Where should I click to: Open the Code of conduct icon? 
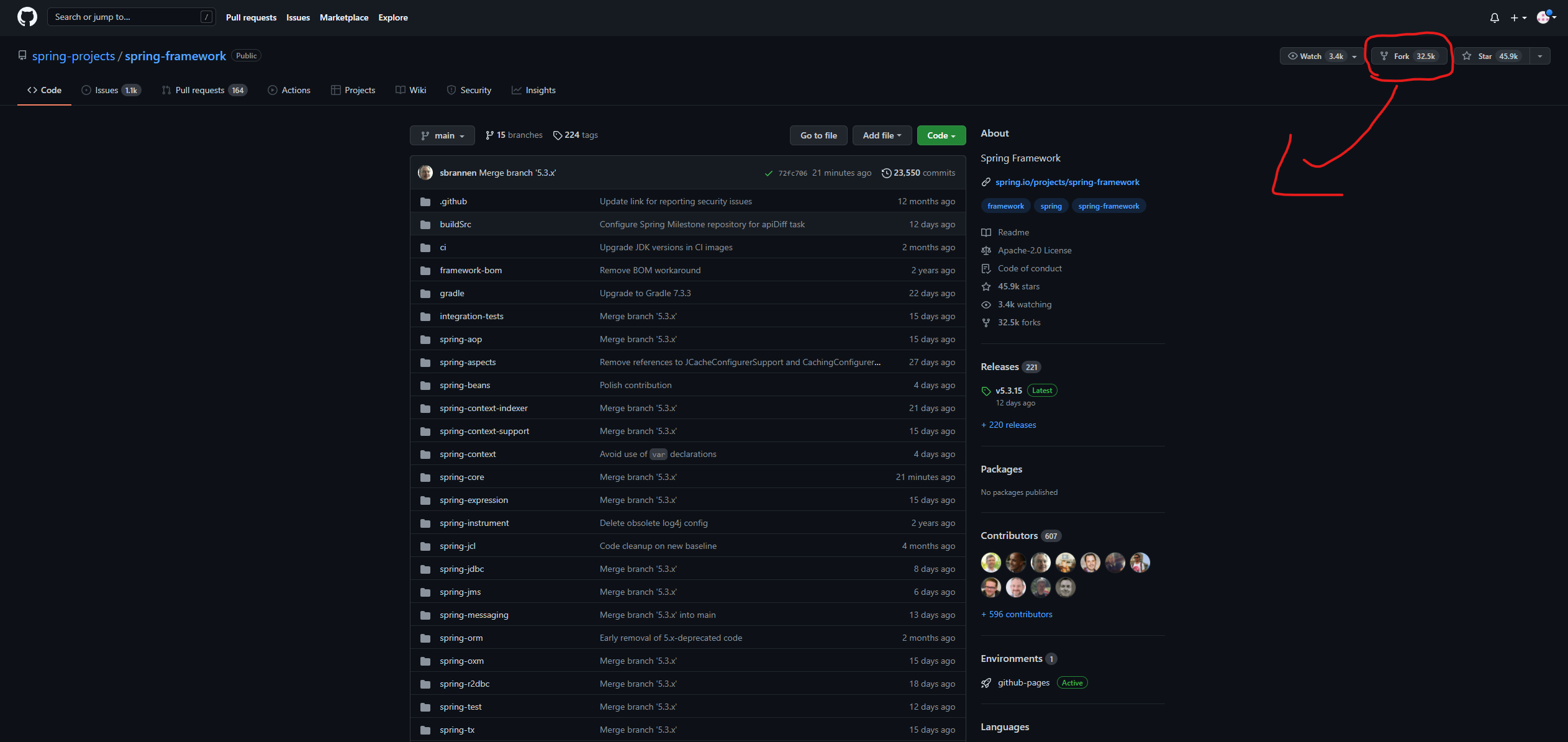pos(986,268)
